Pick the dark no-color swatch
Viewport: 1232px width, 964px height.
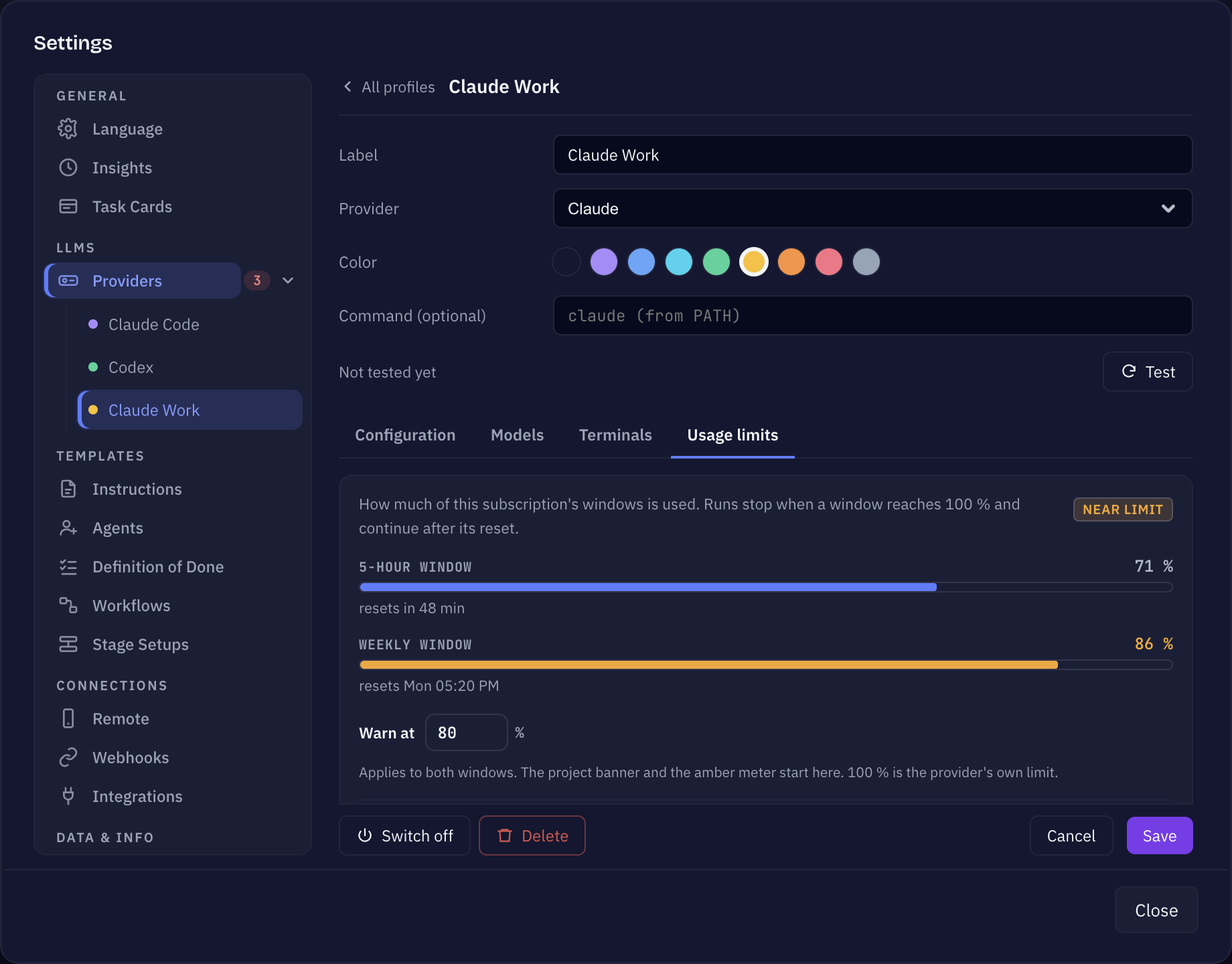566,262
